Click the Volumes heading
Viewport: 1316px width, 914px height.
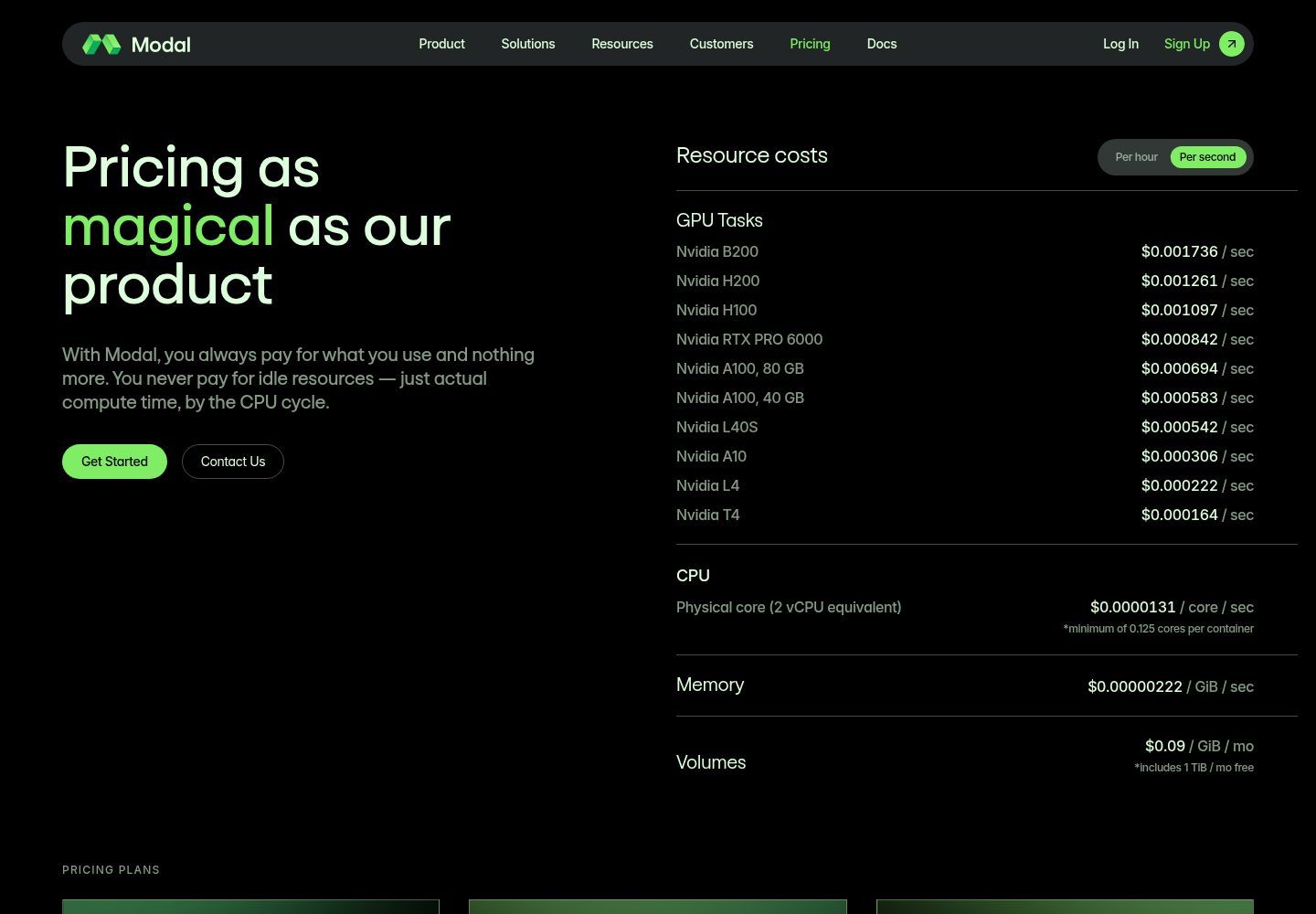(711, 762)
